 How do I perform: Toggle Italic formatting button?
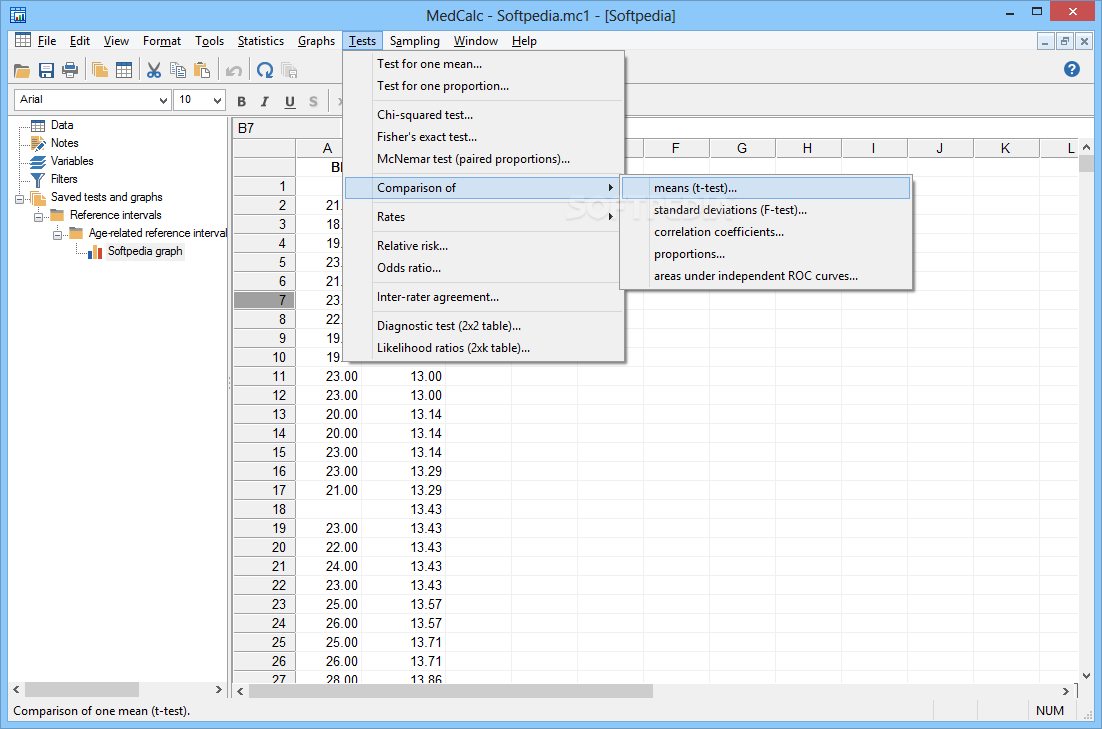[265, 101]
